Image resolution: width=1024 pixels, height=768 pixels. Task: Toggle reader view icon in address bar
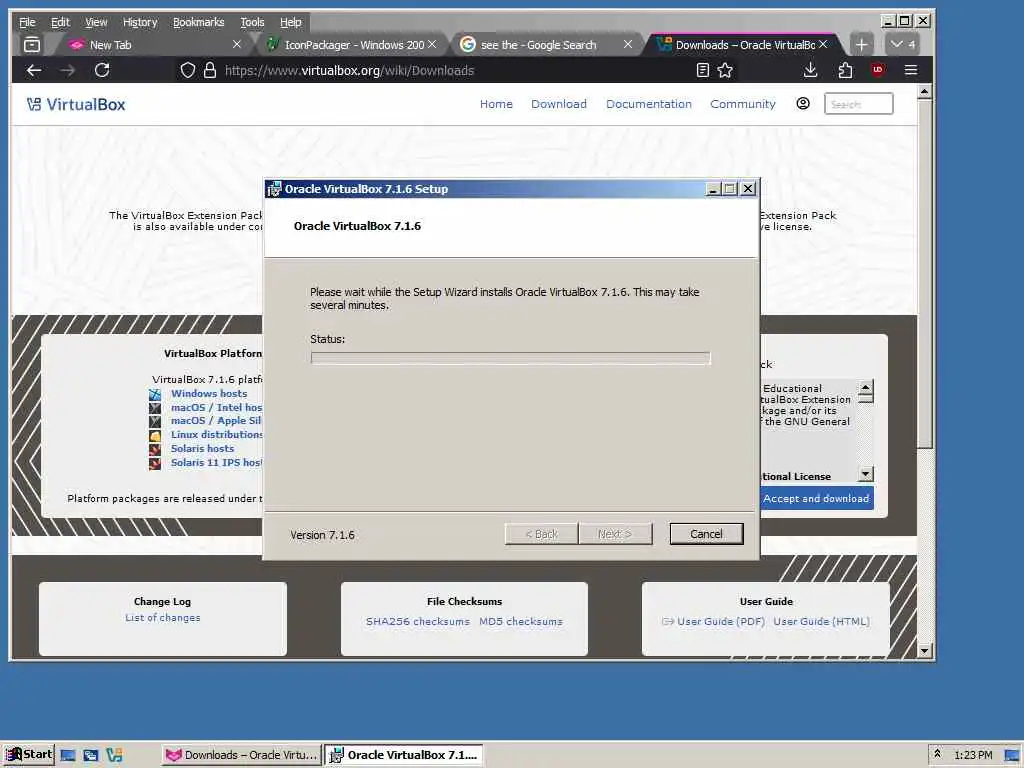[703, 70]
